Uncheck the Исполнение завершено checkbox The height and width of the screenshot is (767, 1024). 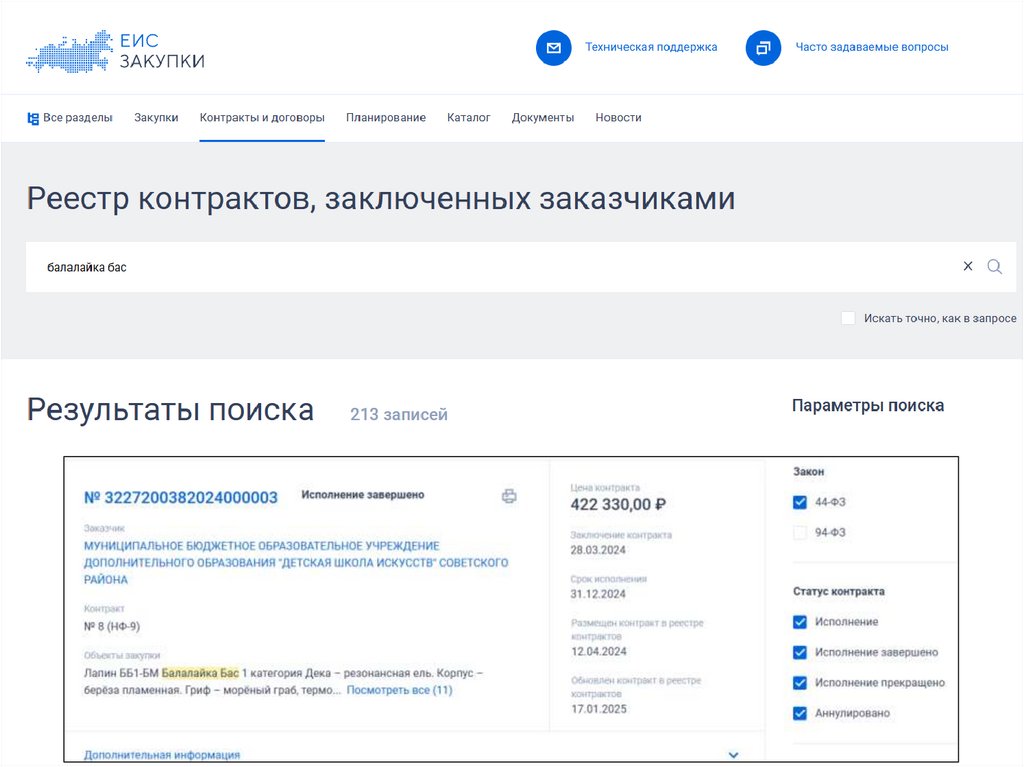[799, 652]
